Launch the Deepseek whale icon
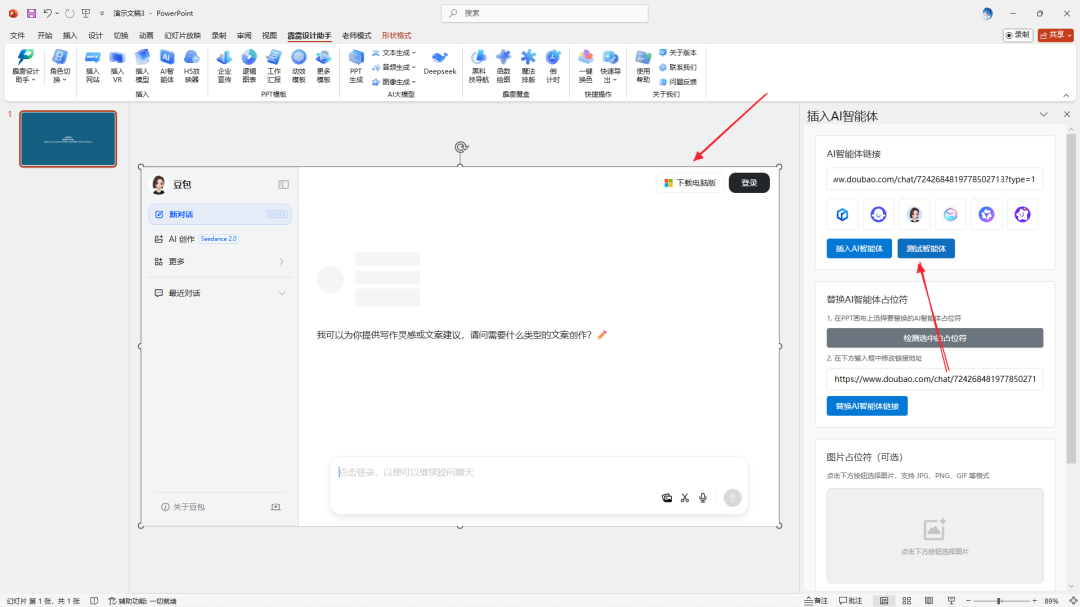This screenshot has height=607, width=1080. [x=439, y=62]
